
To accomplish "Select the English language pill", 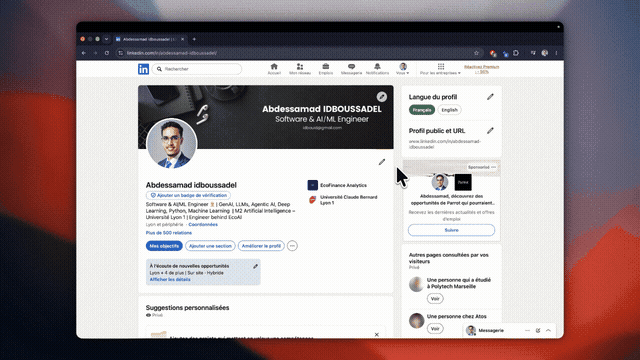I will tap(449, 110).
